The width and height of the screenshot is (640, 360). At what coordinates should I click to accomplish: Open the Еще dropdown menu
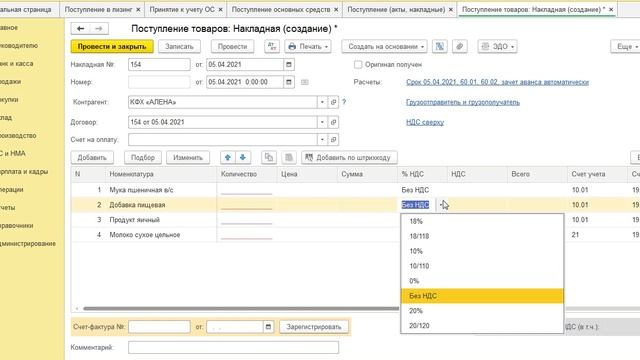pos(627,47)
